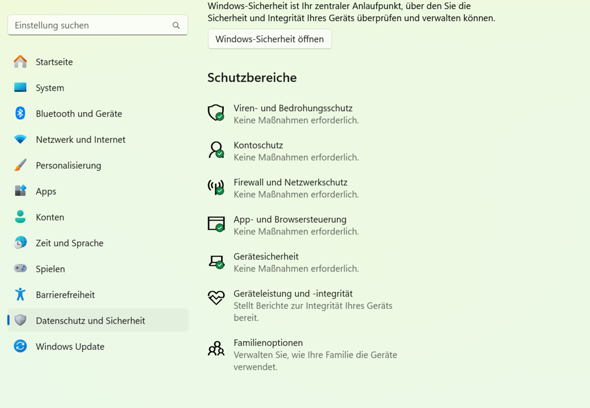Screen dimensions: 590x408
Task: Select Netzwerk und Internet
Action: click(x=98, y=140)
